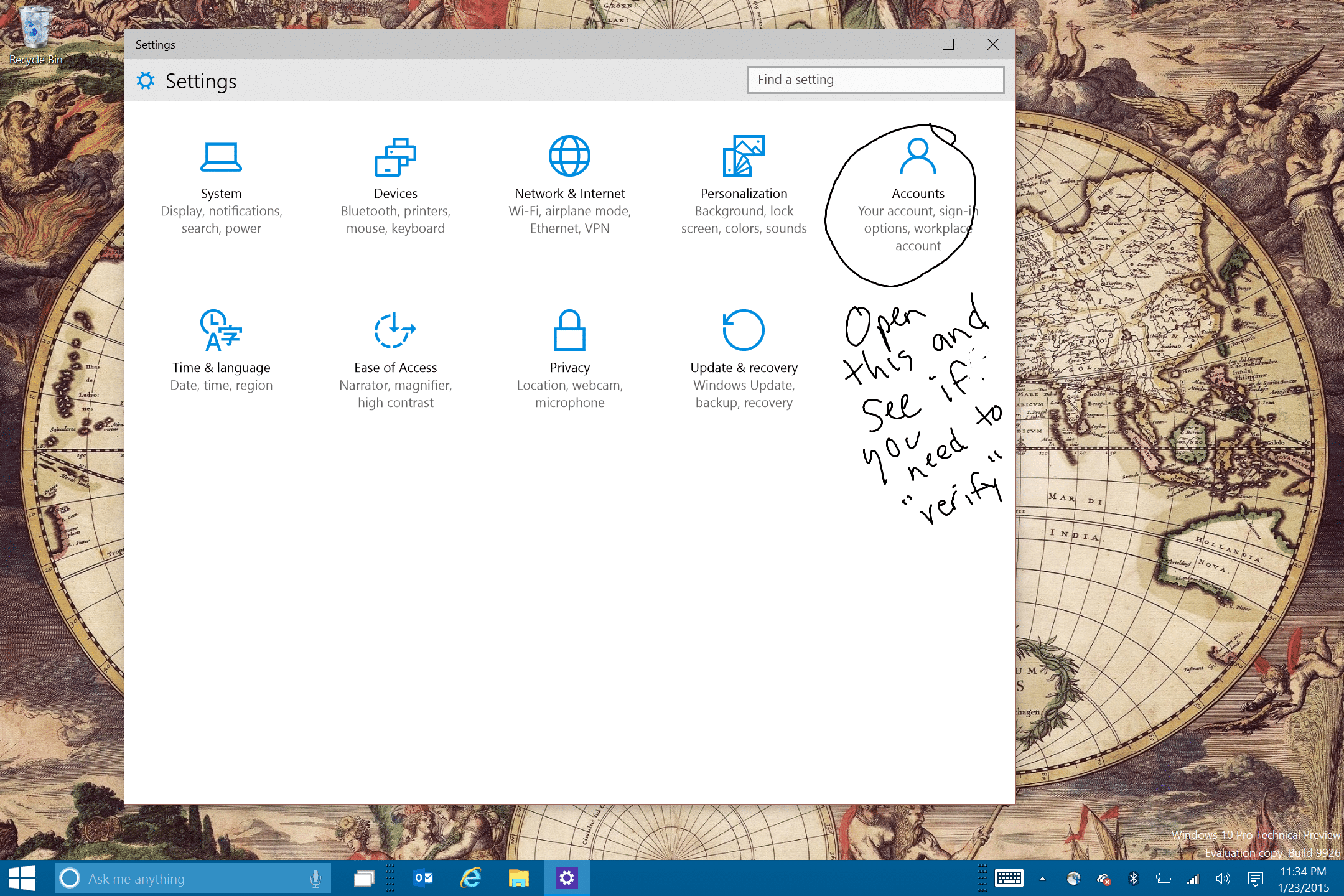The height and width of the screenshot is (896, 1344).
Task: Open Task View from the taskbar
Action: (x=364, y=878)
